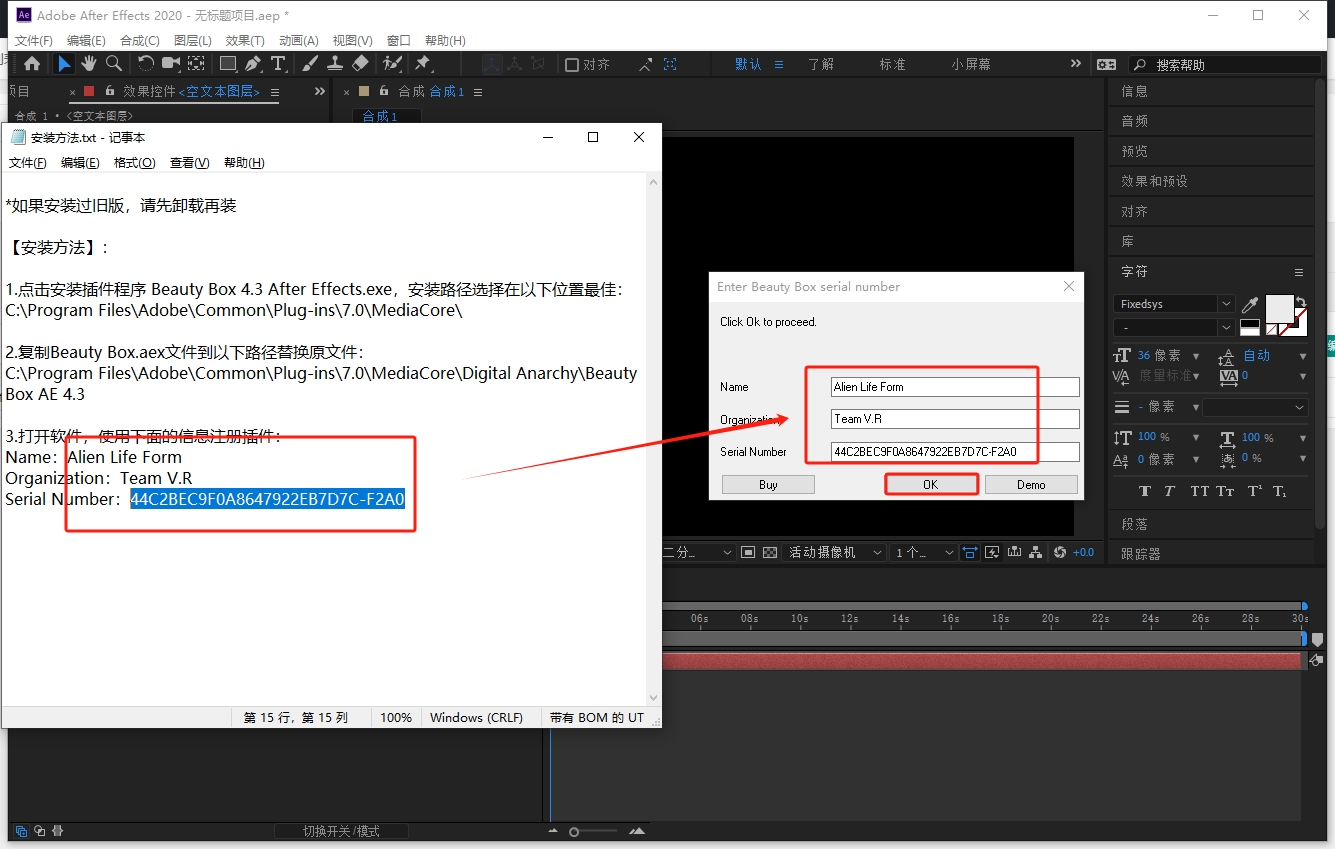Select the Clone Stamp tool
The width and height of the screenshot is (1335, 849).
click(x=335, y=64)
